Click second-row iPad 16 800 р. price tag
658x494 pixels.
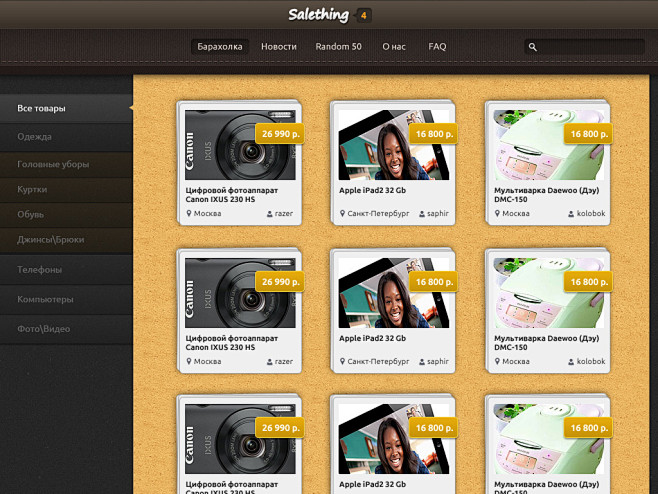coord(434,282)
